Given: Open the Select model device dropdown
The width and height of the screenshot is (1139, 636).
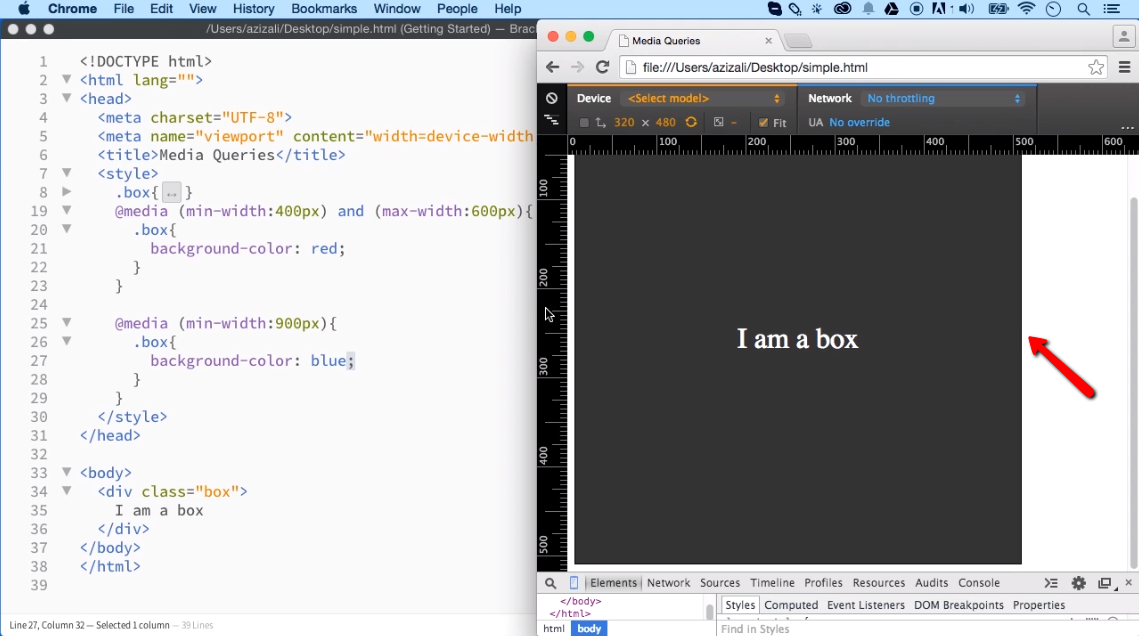Looking at the screenshot, I should pos(698,99).
